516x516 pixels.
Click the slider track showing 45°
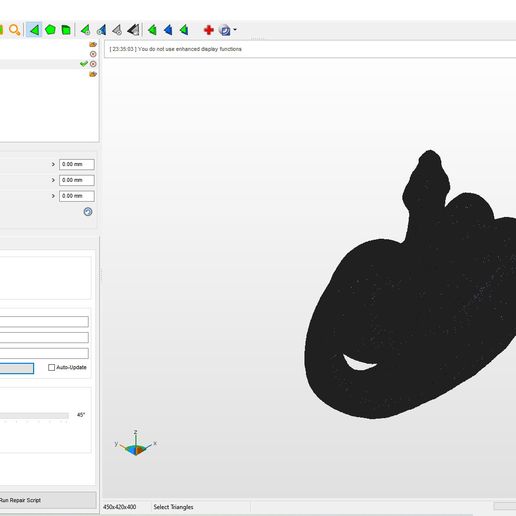(34, 415)
